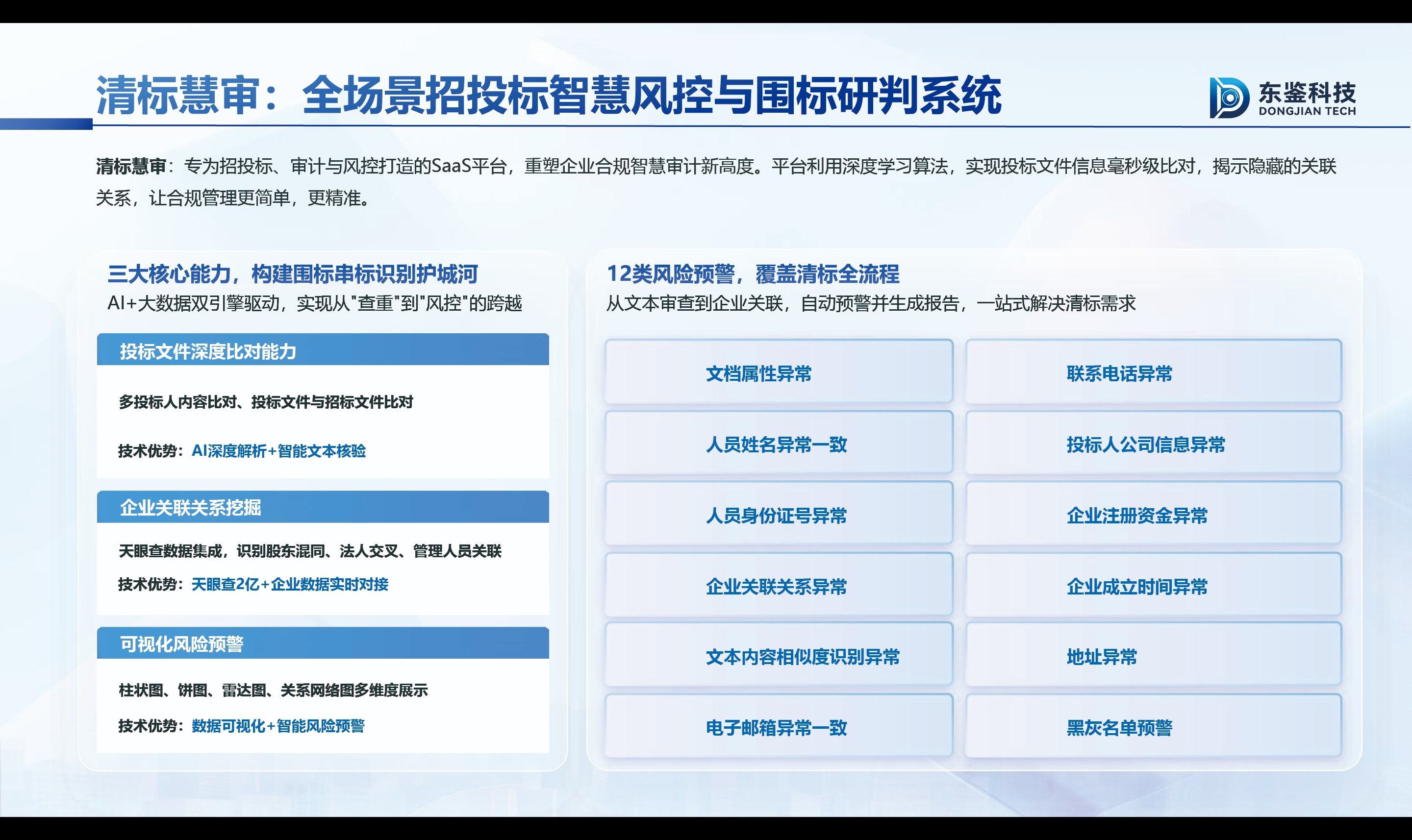Select the text 数据可视化+智能风险预警
This screenshot has height=840, width=1412.
pyautogui.click(x=278, y=726)
